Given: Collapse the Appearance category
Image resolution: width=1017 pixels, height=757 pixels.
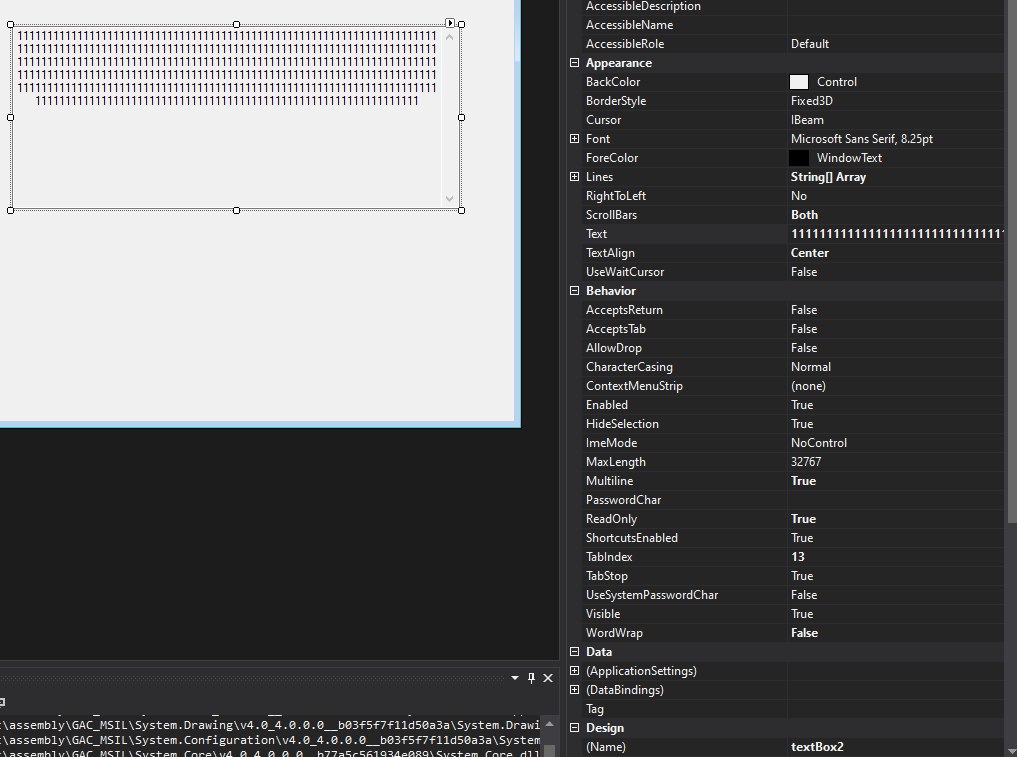Looking at the screenshot, I should tap(574, 63).
